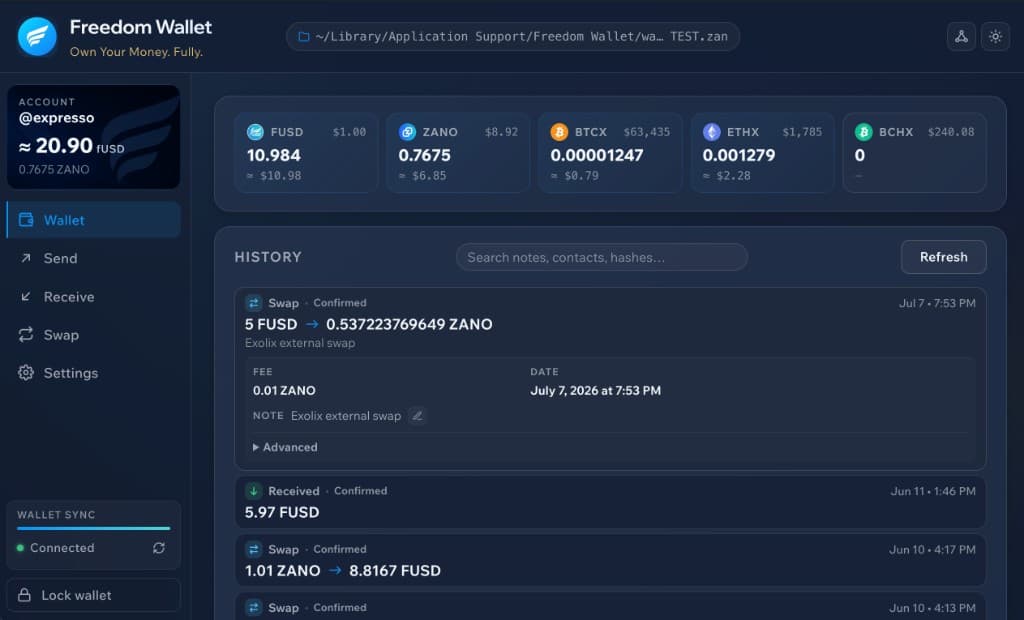Refresh the transaction history
Image resolution: width=1024 pixels, height=620 pixels.
(944, 257)
